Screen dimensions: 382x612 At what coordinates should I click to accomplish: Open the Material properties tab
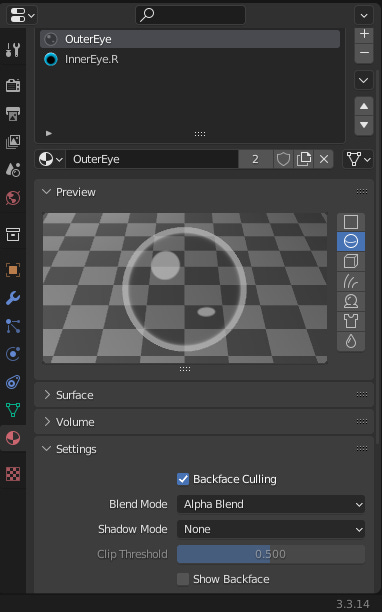[x=13, y=438]
